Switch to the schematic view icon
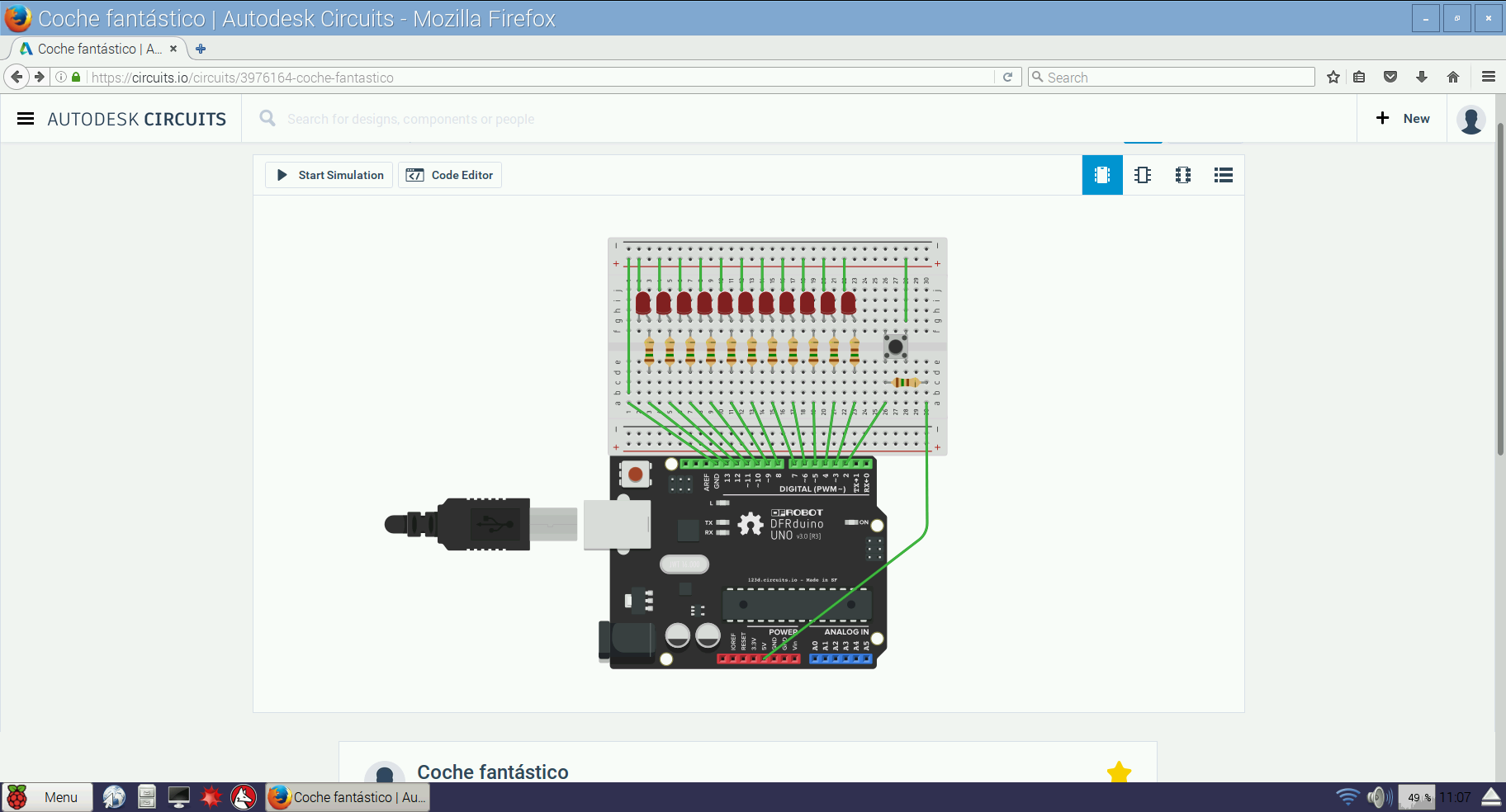The height and width of the screenshot is (812, 1506). [1143, 175]
